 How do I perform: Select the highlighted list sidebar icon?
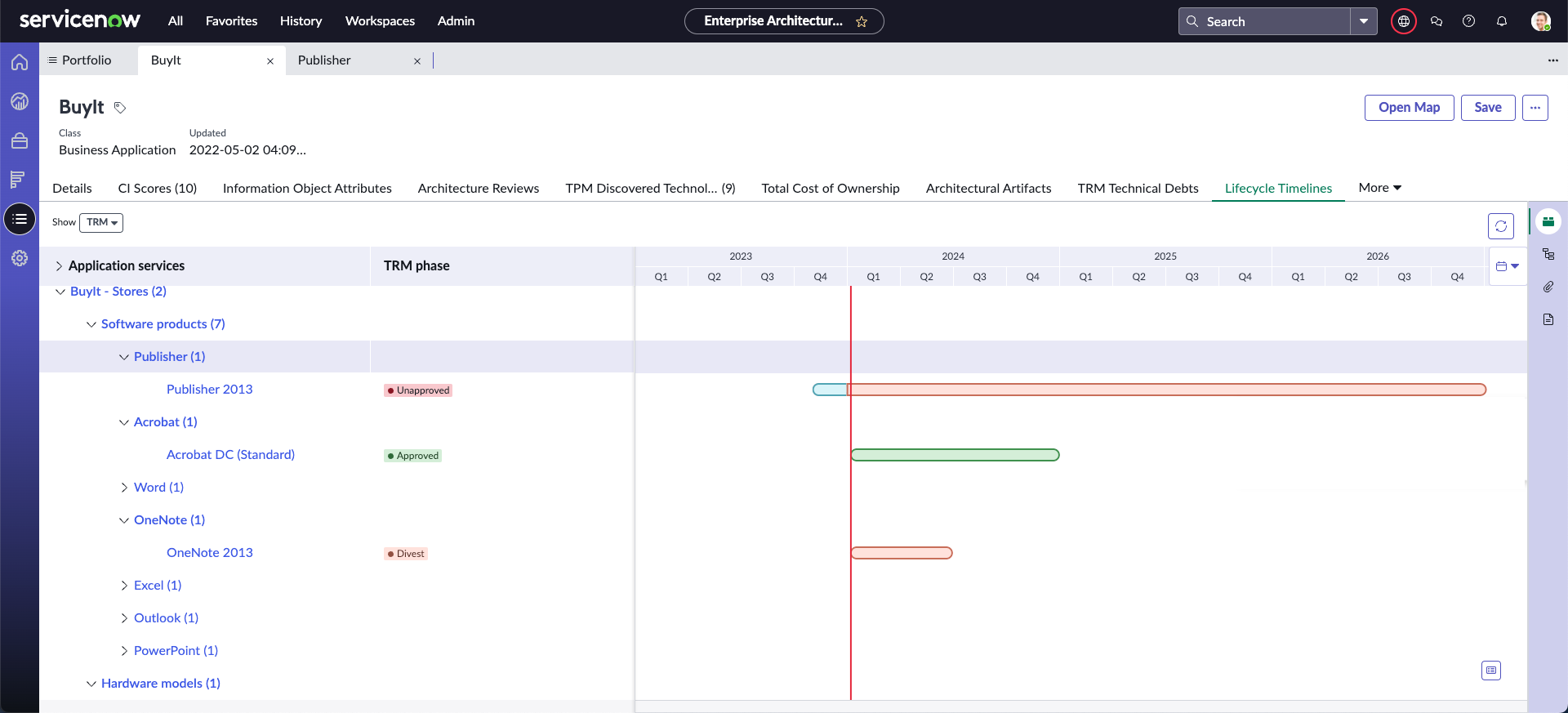pos(20,219)
